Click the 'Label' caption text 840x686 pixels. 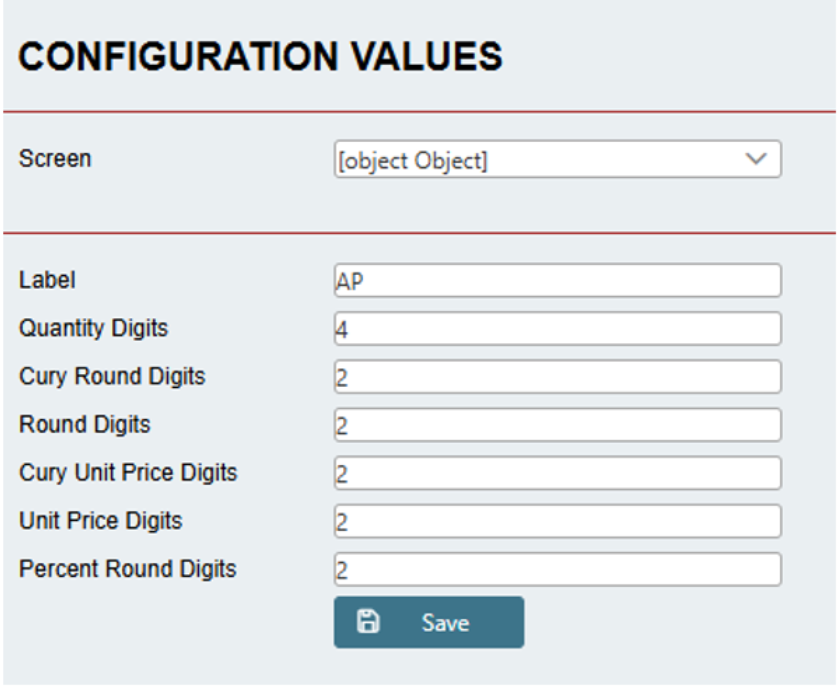(x=47, y=280)
